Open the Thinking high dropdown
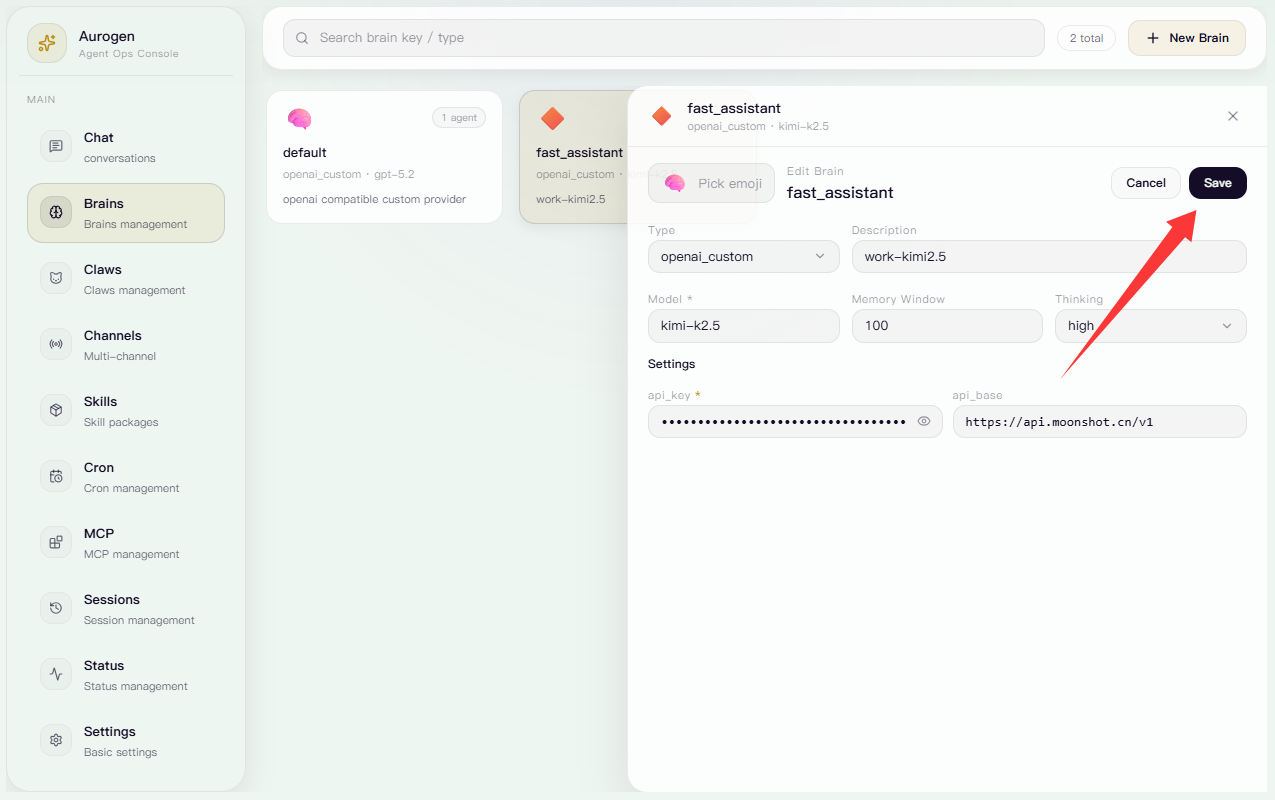1275x800 pixels. (1151, 325)
